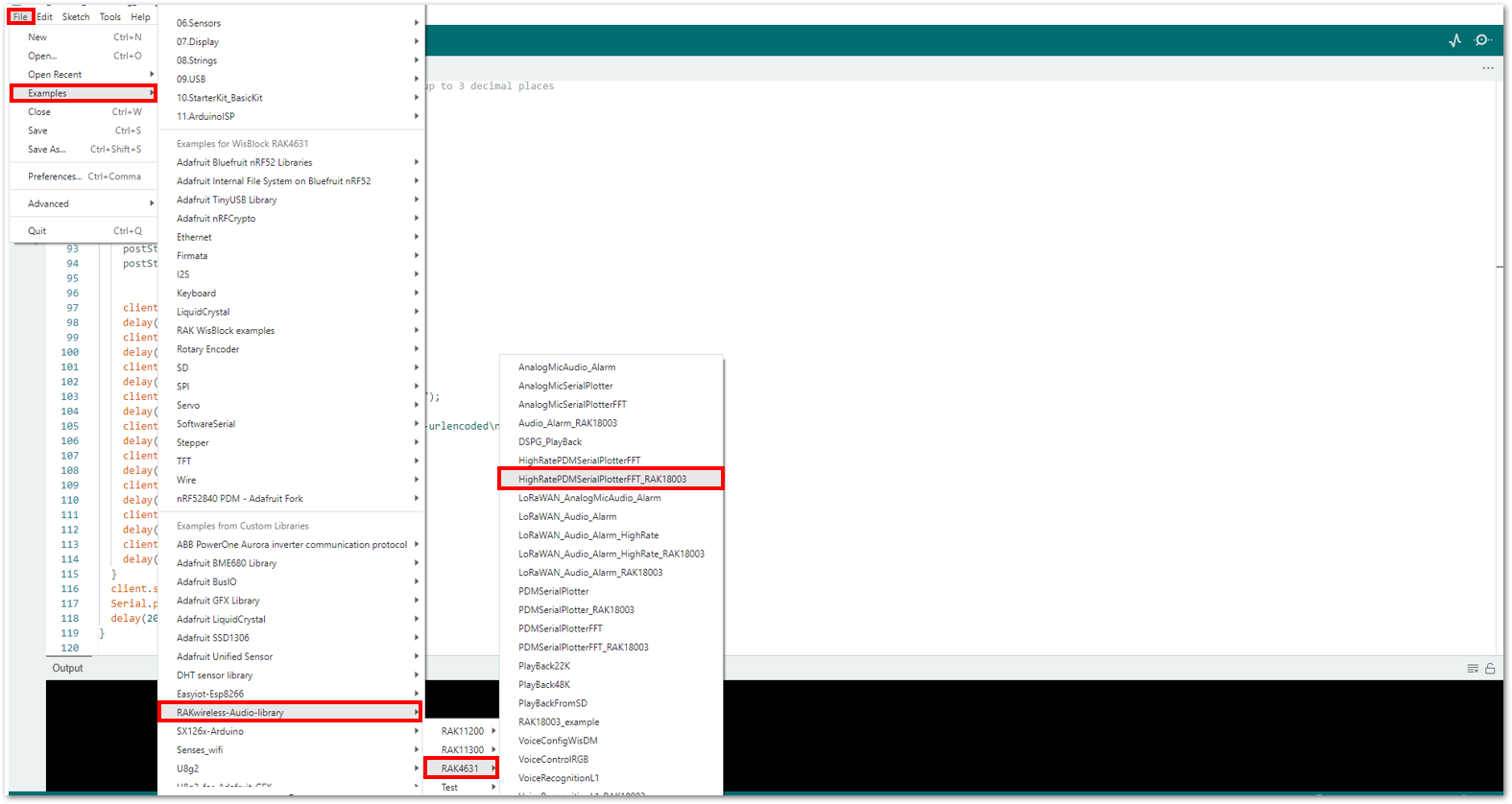Viewport: 1512px width, 804px height.
Task: Open the VoiceControlRGB example
Action: pyautogui.click(x=611, y=760)
